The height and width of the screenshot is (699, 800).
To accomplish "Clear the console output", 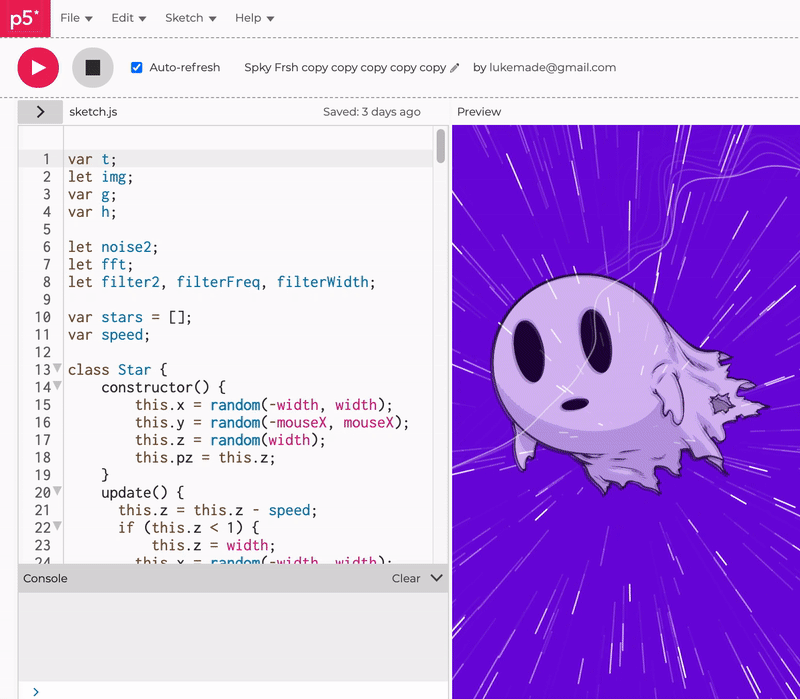I will click(406, 578).
